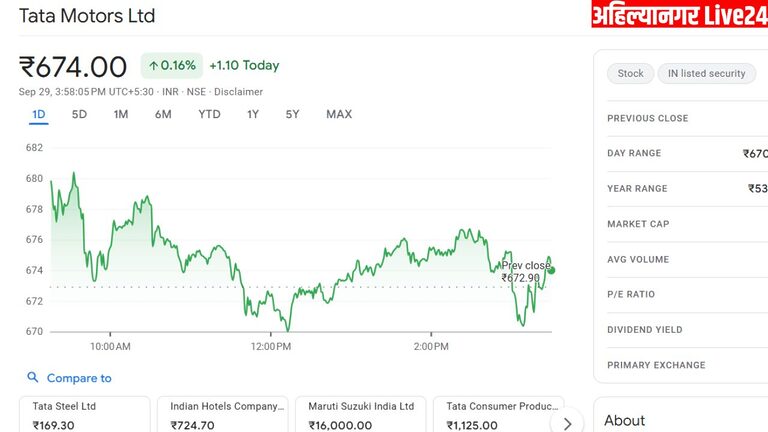Screen dimensions: 768x432
Task: Open the 5Y chart view
Action: pos(292,114)
